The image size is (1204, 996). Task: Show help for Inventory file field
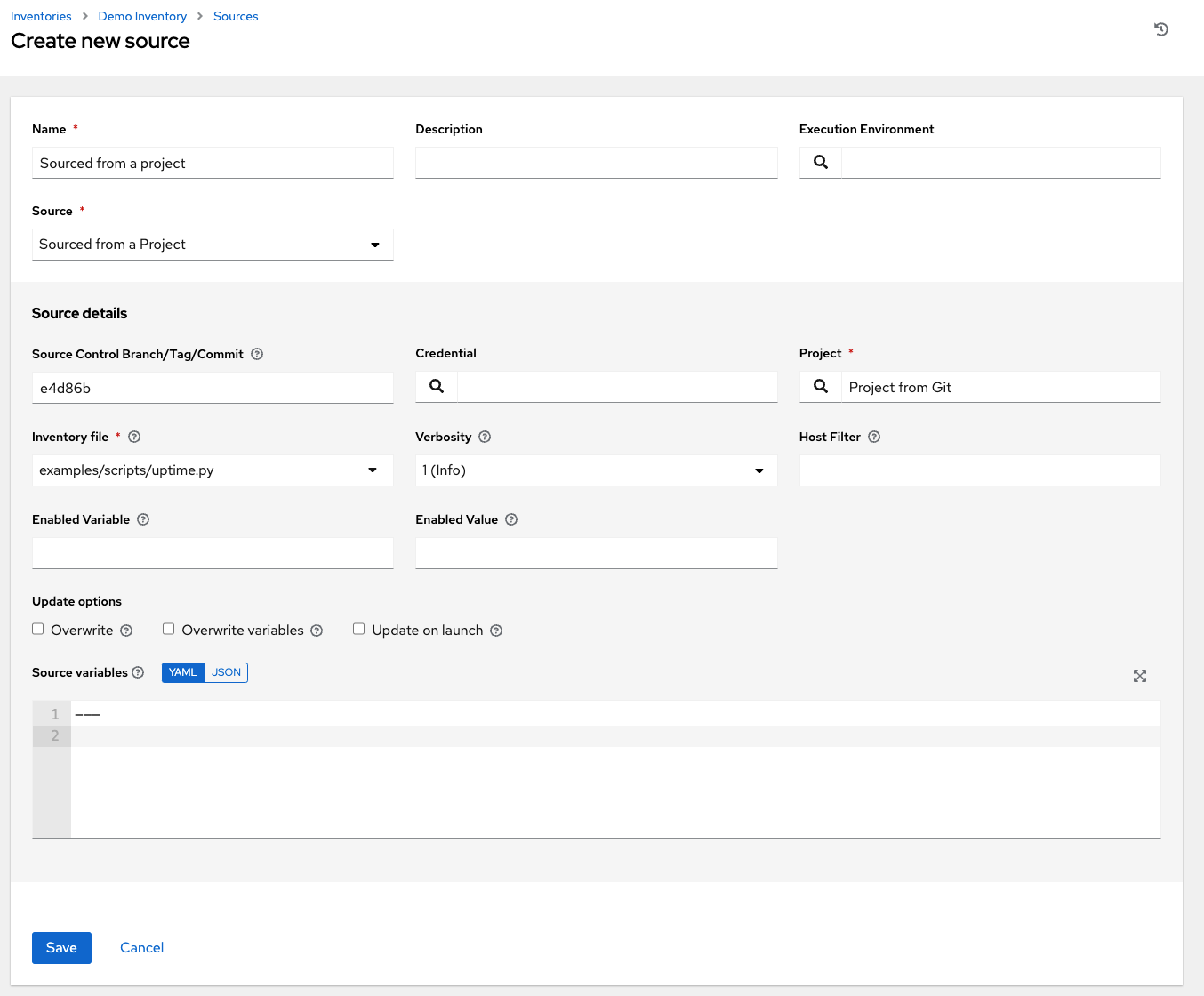coord(133,437)
